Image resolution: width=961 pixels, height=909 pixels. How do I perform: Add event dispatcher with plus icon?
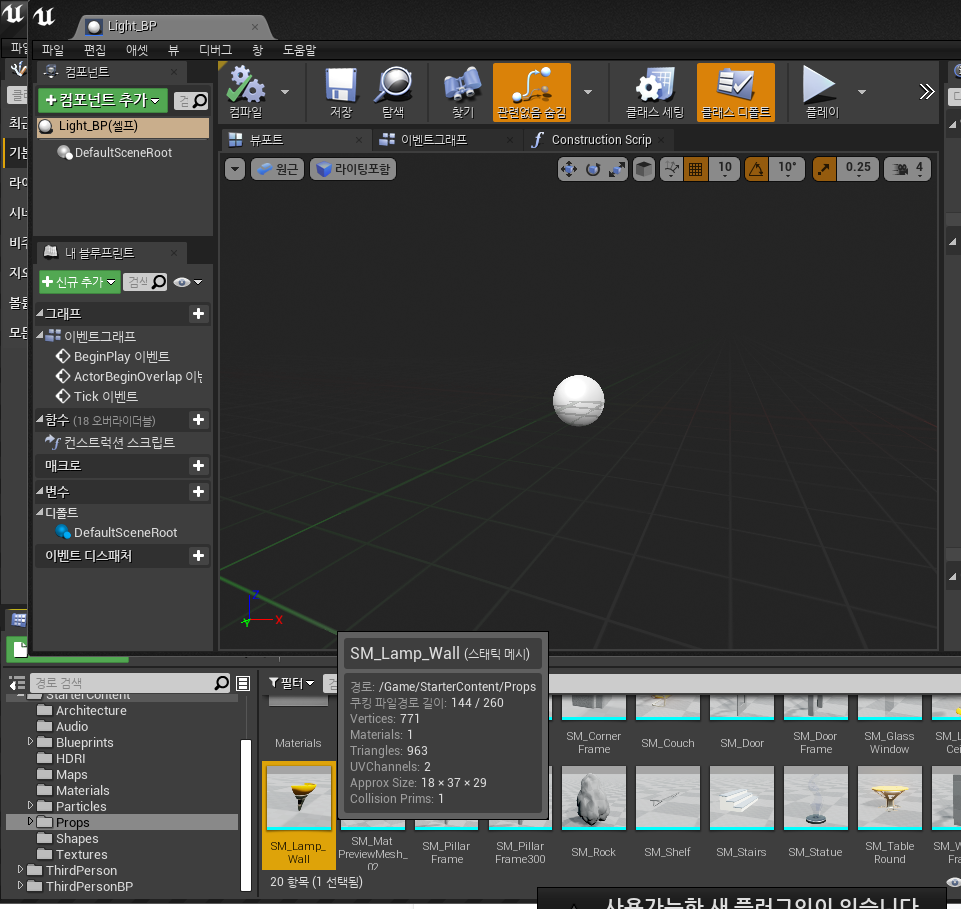[x=198, y=556]
